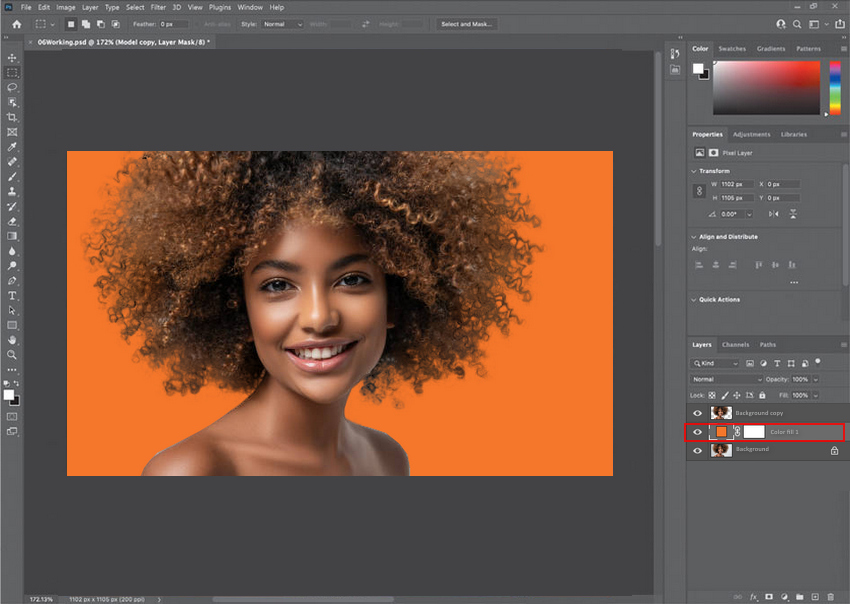Select the Blur tool
Viewport: 850px width, 604px height.
point(12,251)
